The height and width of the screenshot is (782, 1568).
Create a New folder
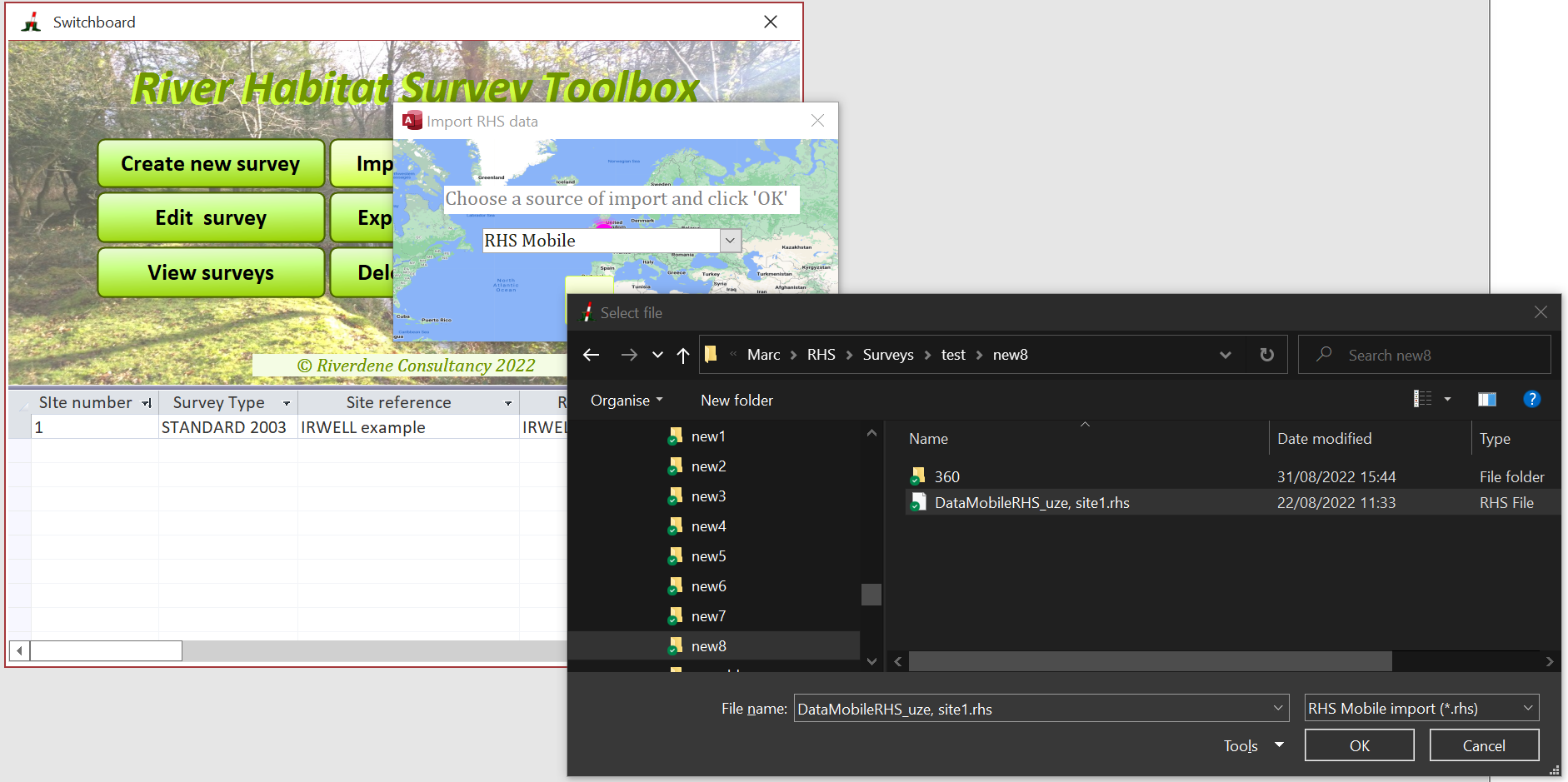pos(737,401)
